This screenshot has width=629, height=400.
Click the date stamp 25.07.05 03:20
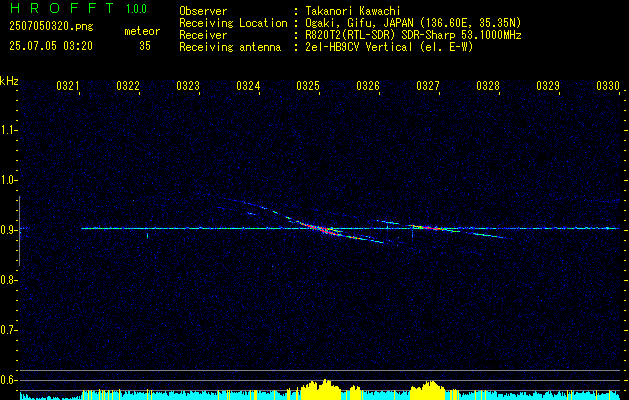[x=51, y=46]
